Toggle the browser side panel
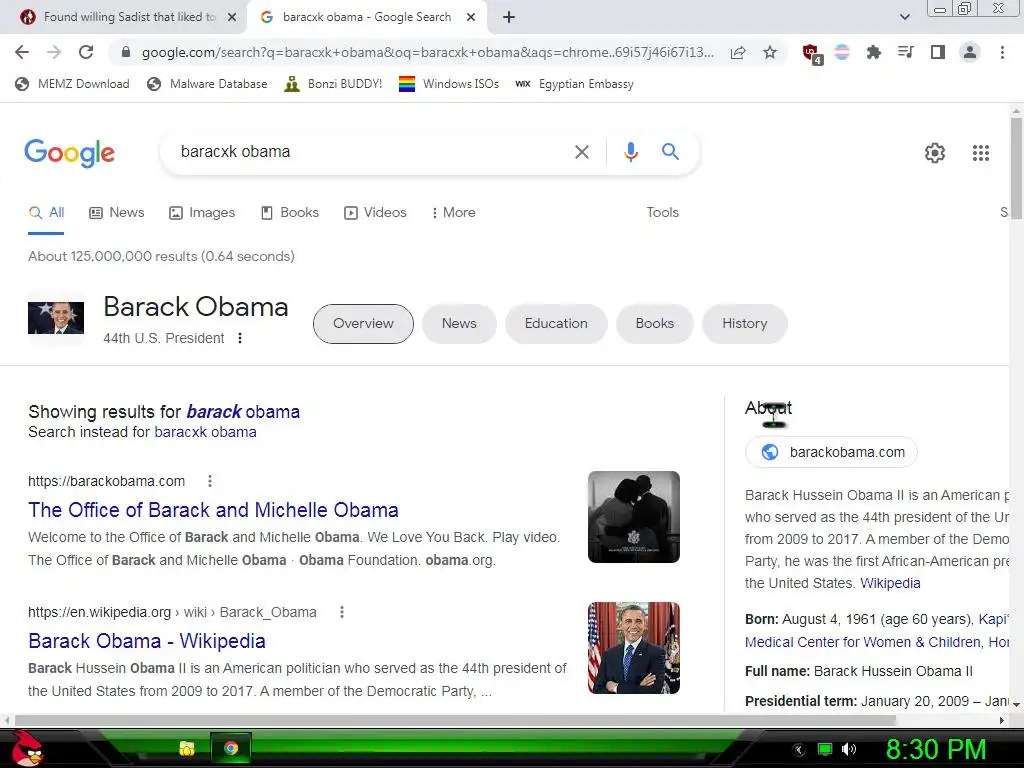The width and height of the screenshot is (1024, 768). click(938, 52)
